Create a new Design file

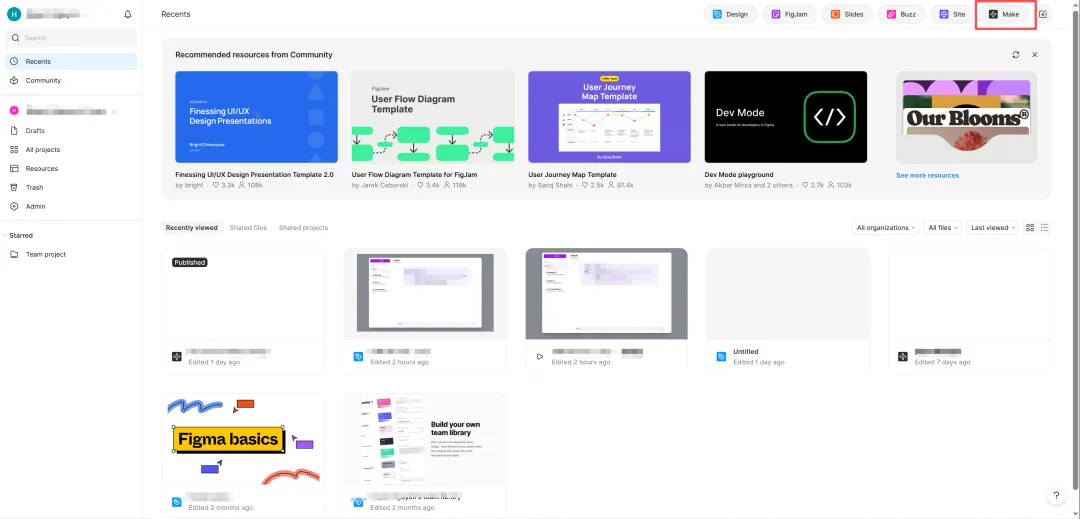coord(730,14)
